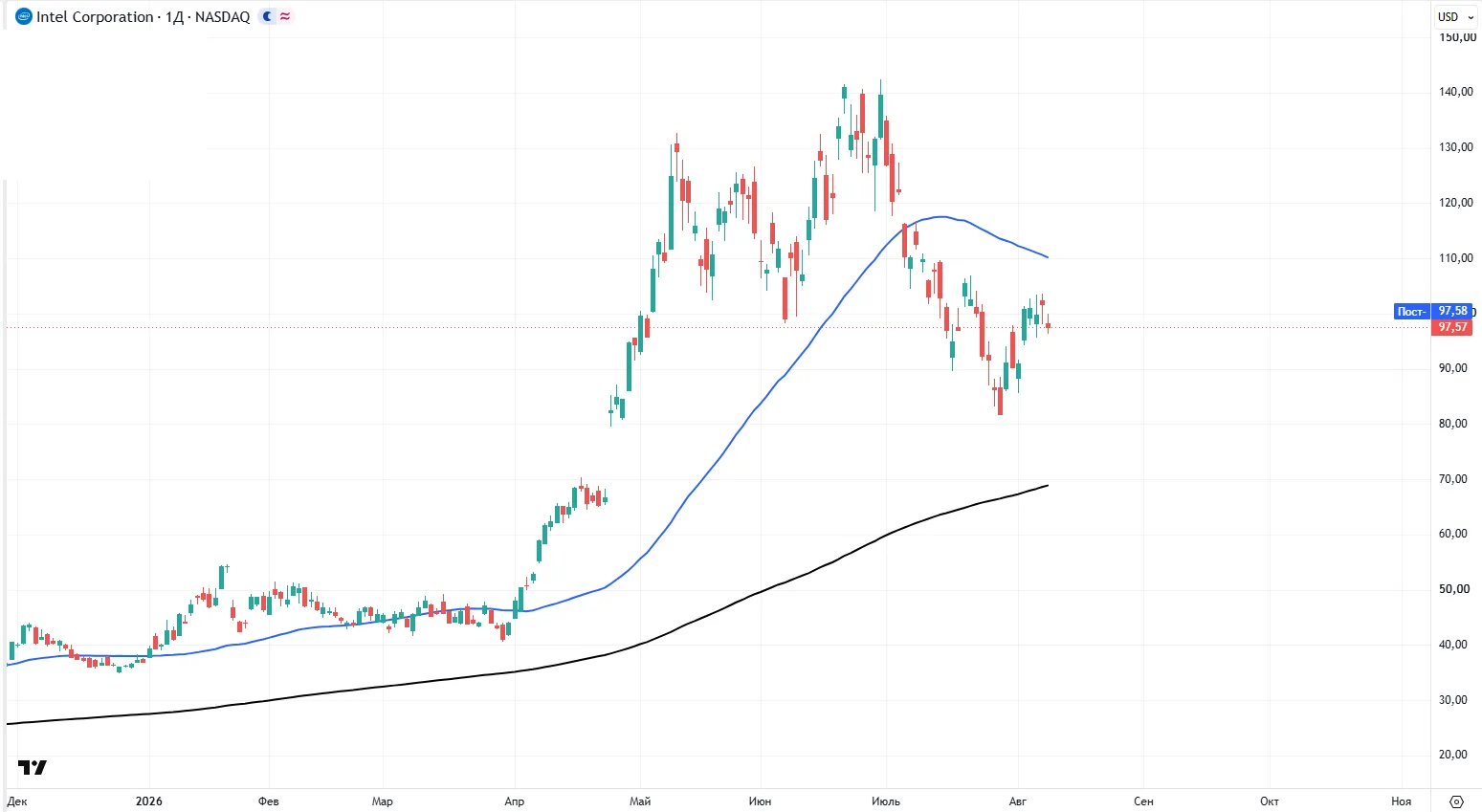Click the 30,00 price axis label
The image size is (1482, 812).
[x=1453, y=700]
